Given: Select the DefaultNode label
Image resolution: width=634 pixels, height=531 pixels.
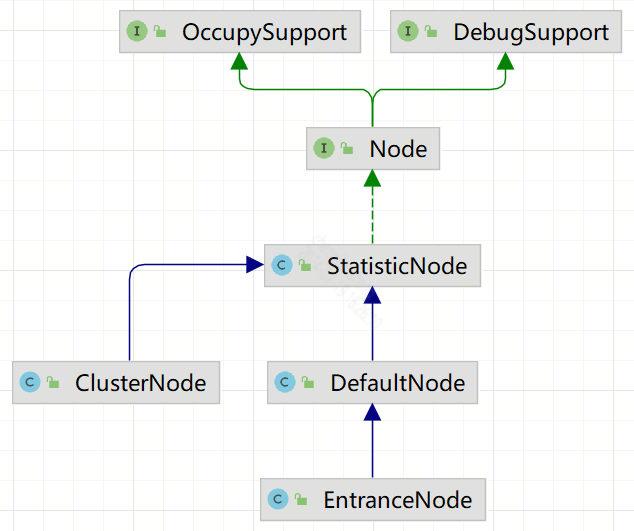Looking at the screenshot, I should click(x=398, y=383).
